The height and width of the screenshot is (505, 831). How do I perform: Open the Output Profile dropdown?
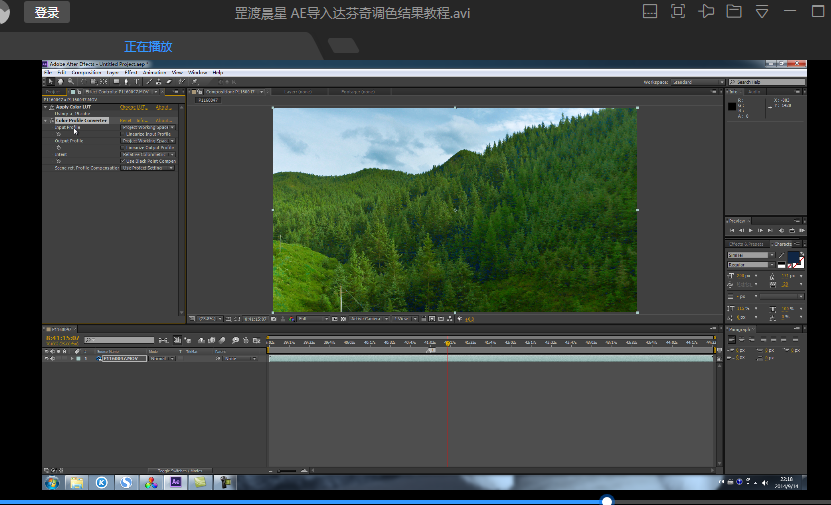148,141
